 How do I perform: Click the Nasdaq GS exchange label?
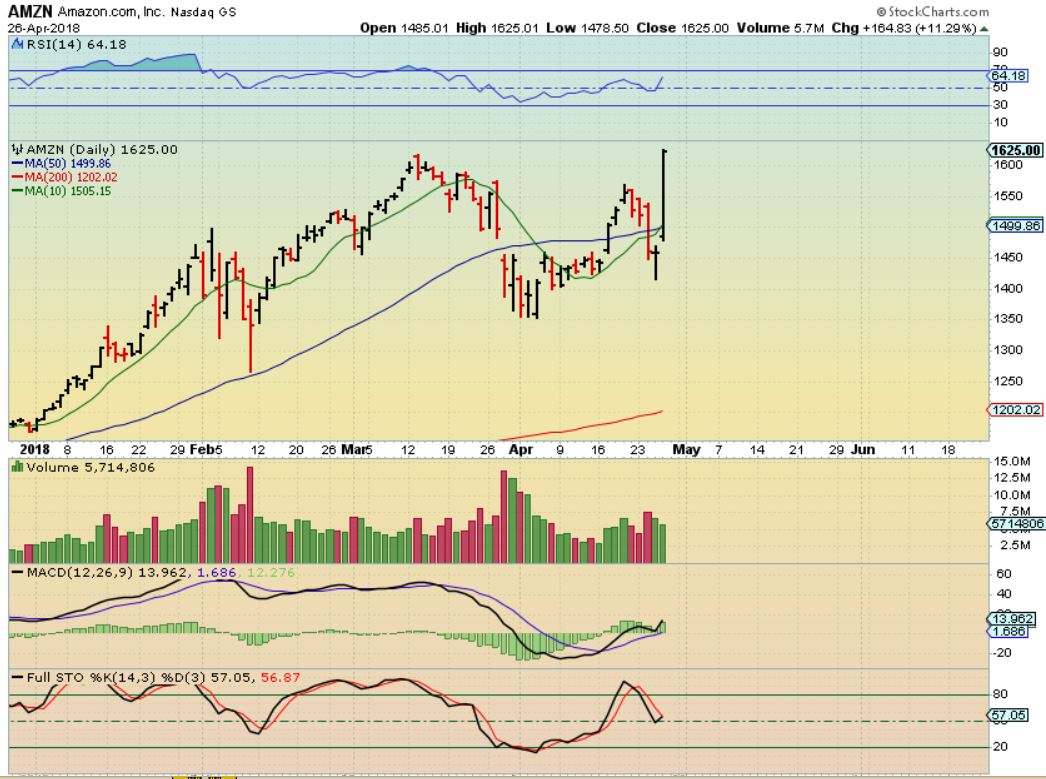[x=203, y=12]
